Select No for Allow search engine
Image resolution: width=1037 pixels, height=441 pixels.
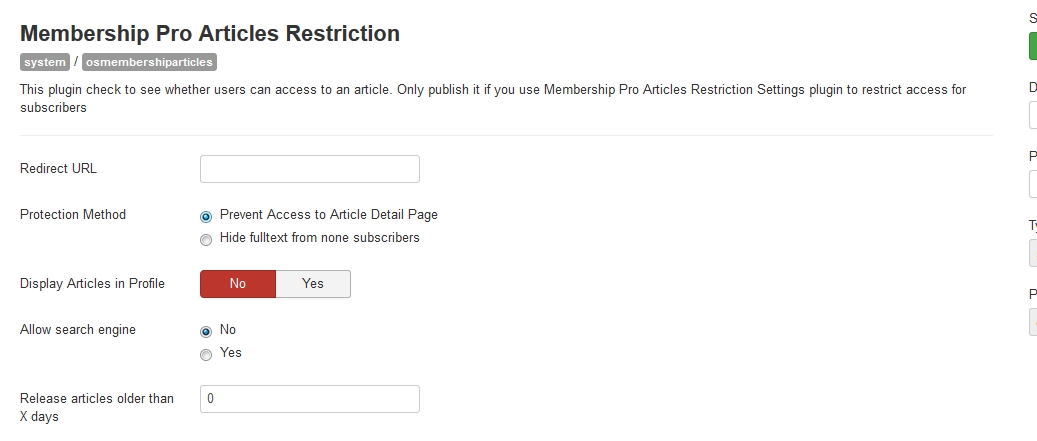pyautogui.click(x=206, y=332)
